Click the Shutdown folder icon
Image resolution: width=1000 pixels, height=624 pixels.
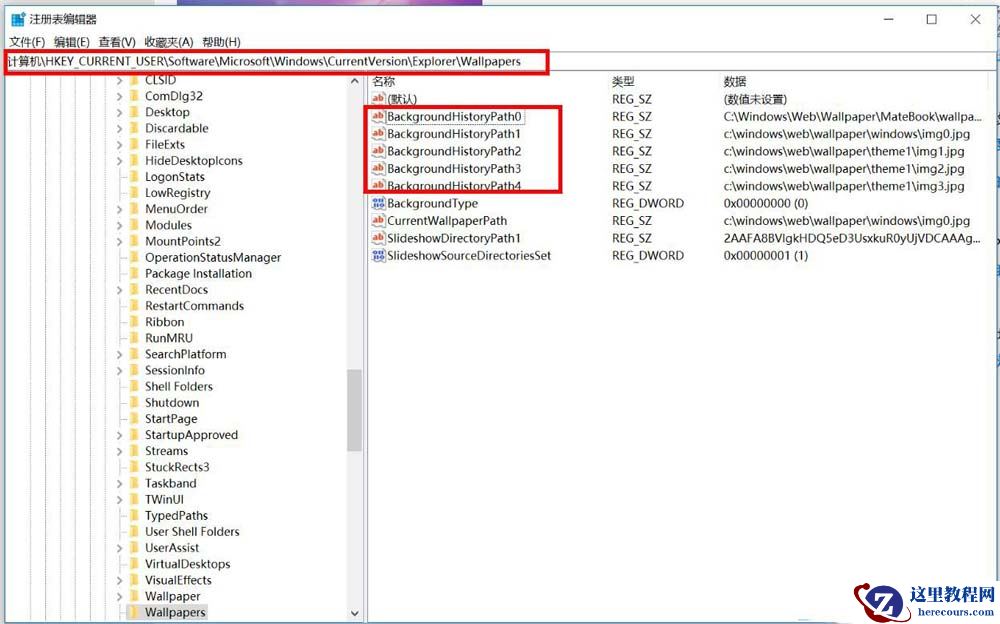coord(134,403)
